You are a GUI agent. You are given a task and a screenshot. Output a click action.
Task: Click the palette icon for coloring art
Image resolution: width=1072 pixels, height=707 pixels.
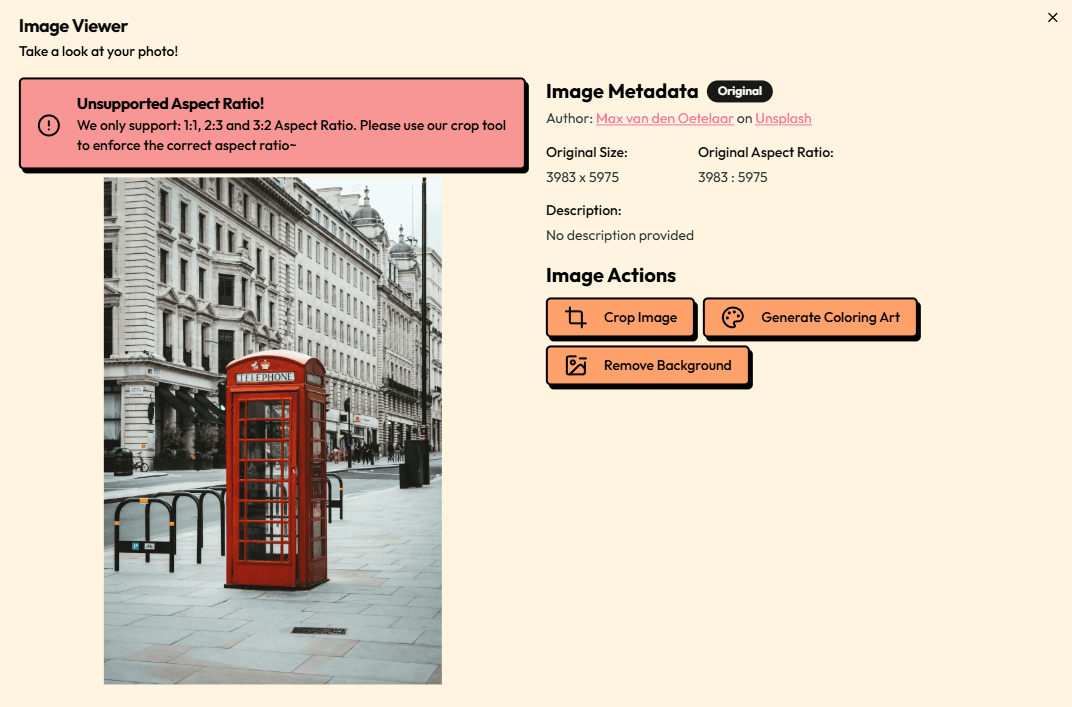733,318
